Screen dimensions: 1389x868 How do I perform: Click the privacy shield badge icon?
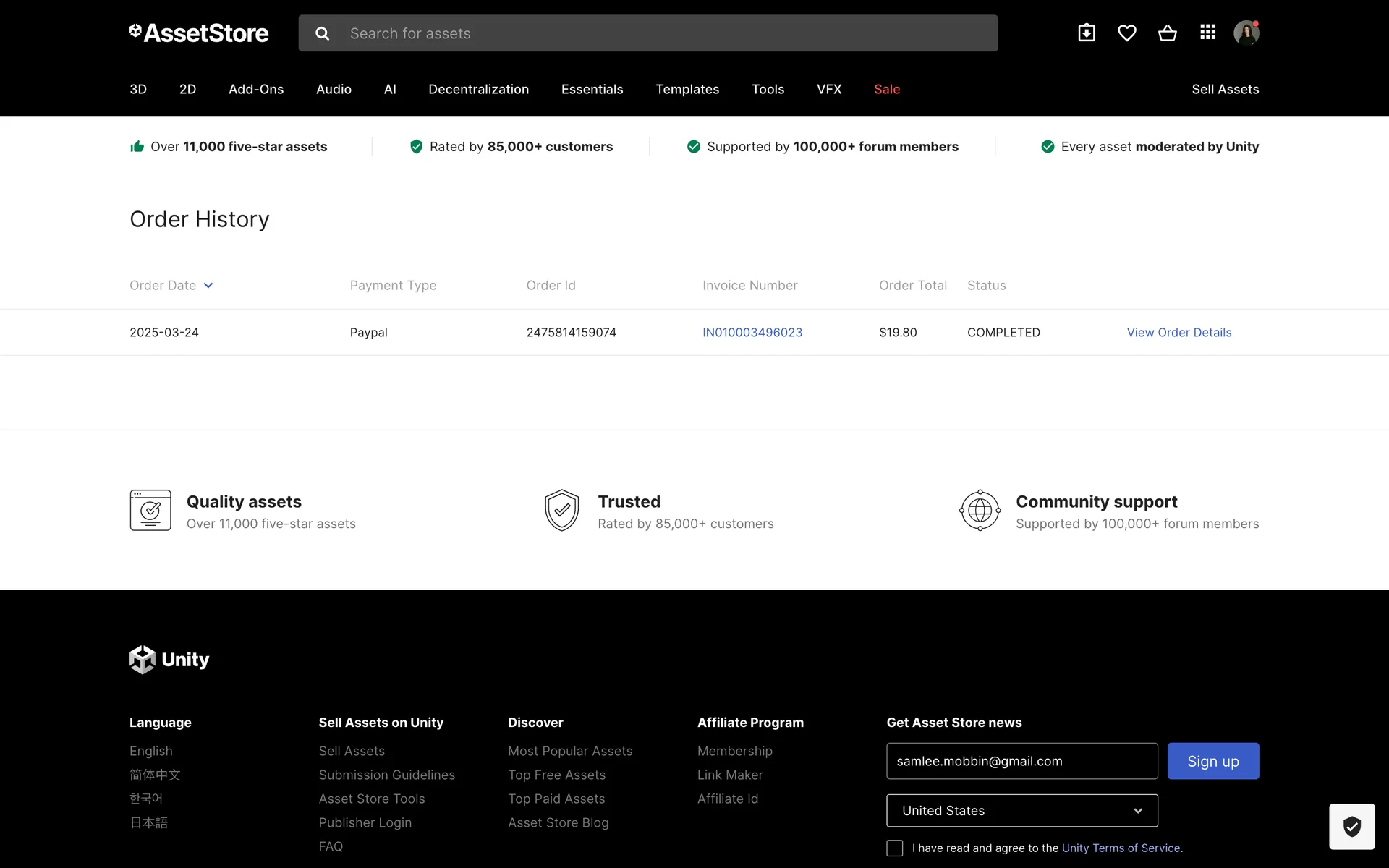click(1351, 826)
